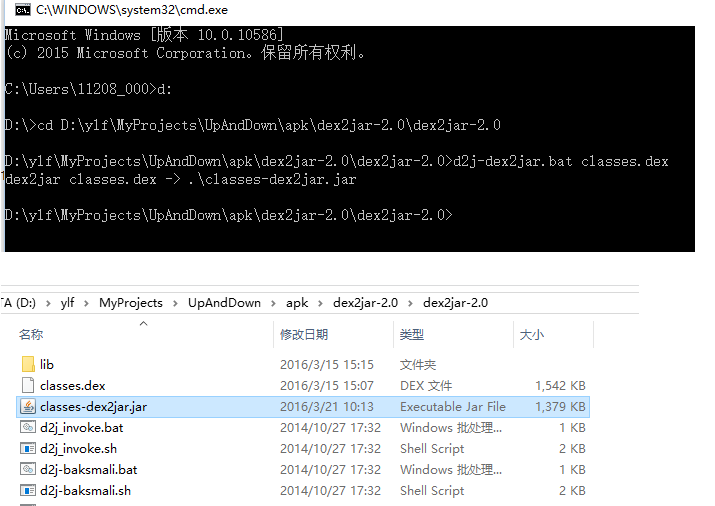715x506 pixels.
Task: Go to MyProjects in address breadcrumb
Action: [x=131, y=303]
